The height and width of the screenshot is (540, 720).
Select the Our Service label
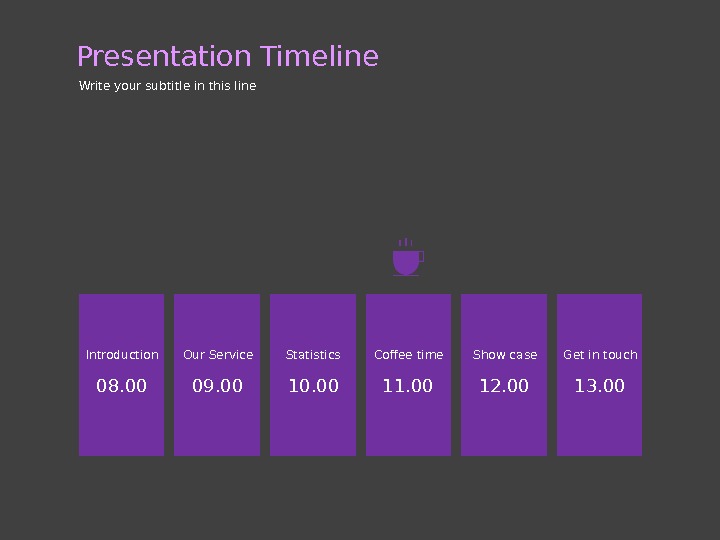218,355
